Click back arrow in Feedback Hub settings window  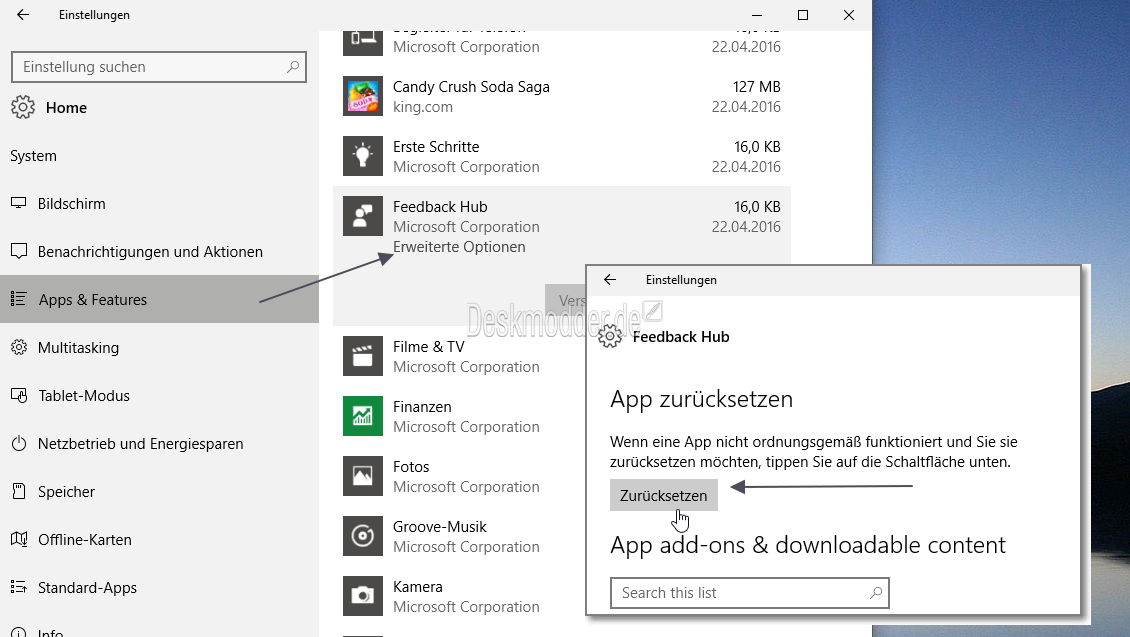coord(610,280)
